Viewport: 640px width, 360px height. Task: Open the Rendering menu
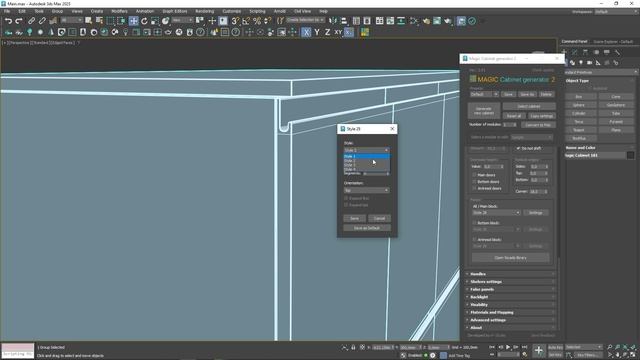click(204, 11)
